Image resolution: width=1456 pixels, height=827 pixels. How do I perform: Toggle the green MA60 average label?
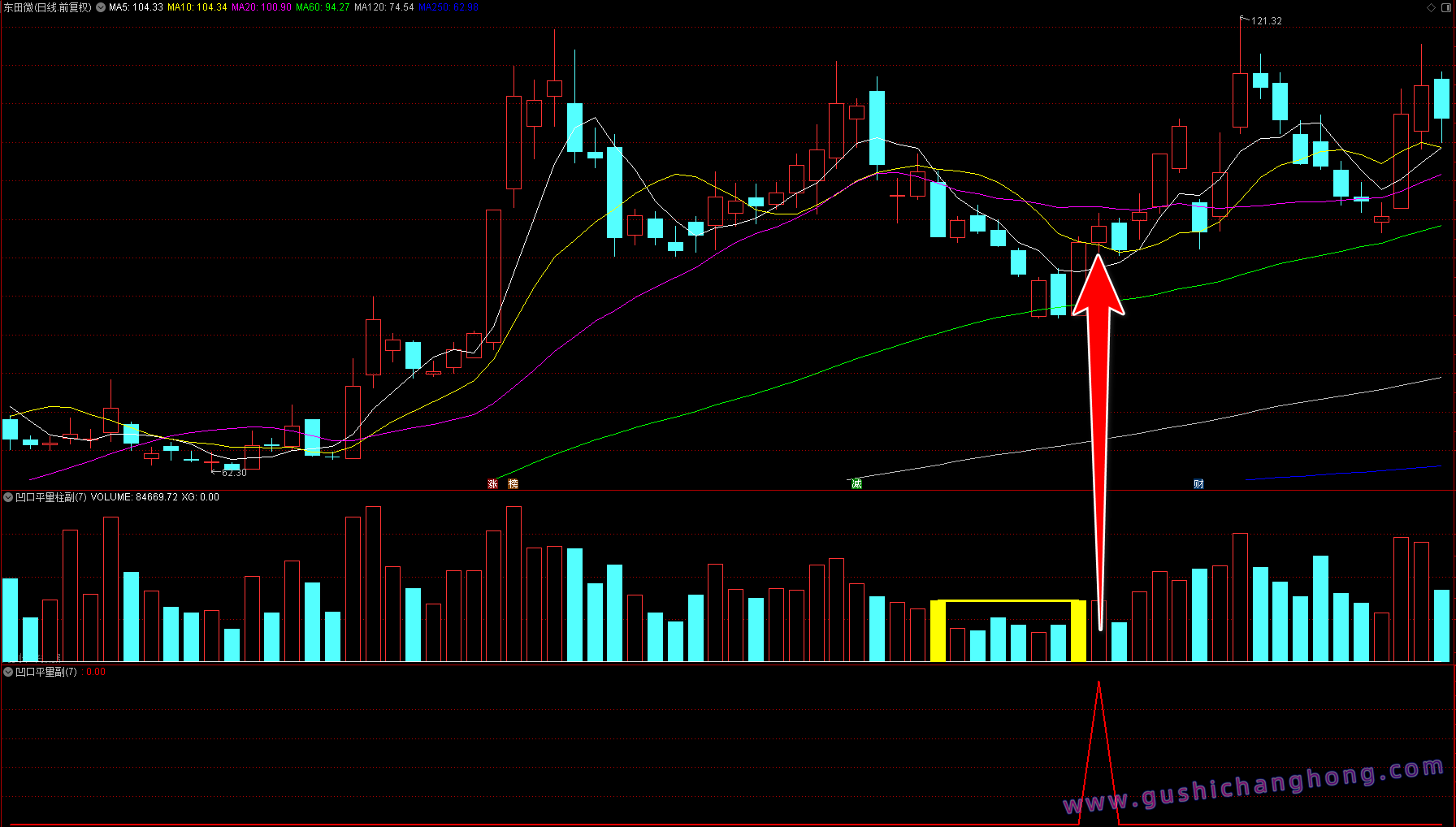pos(323,7)
